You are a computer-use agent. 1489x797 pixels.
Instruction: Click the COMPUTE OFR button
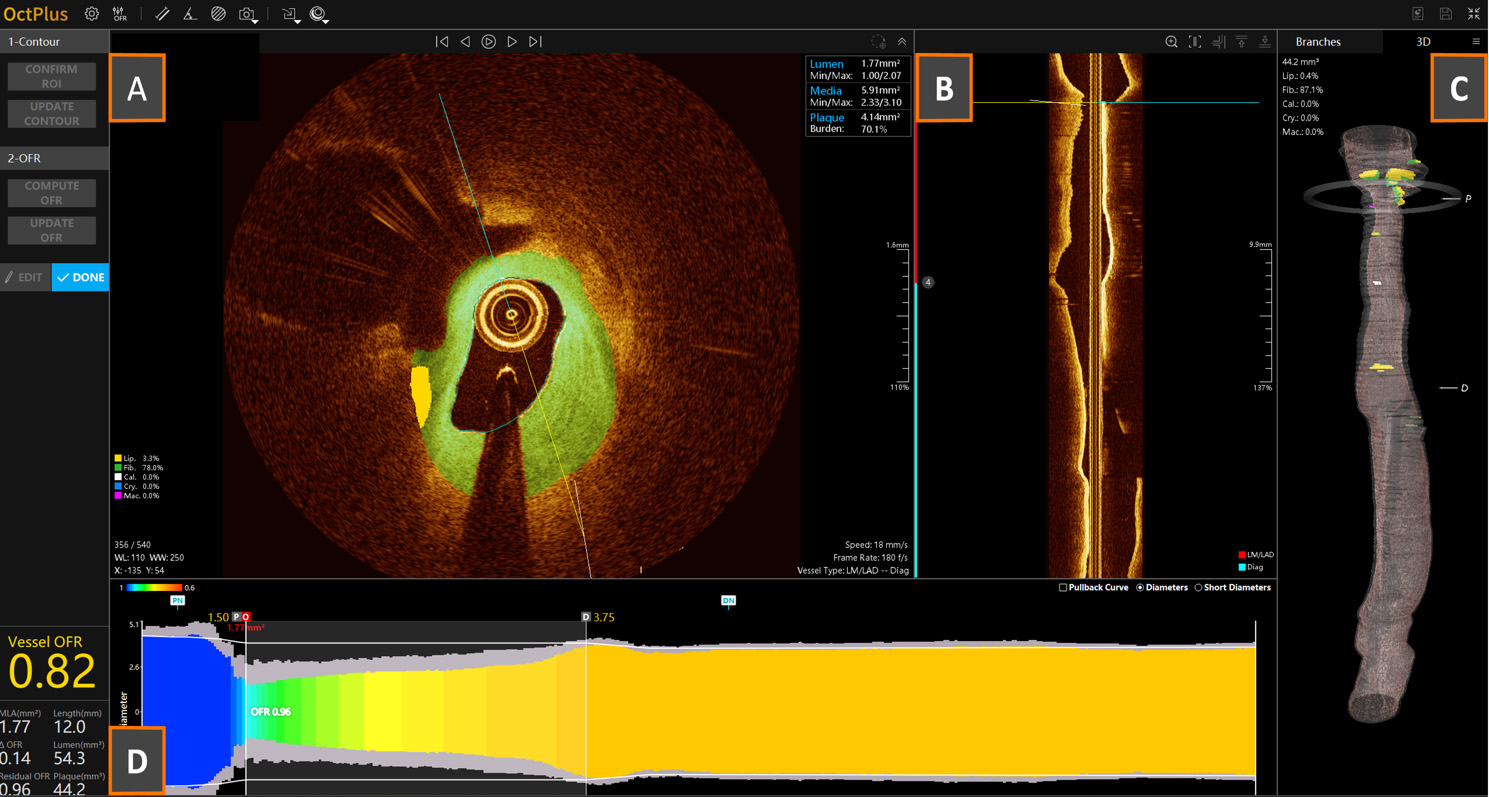52,193
